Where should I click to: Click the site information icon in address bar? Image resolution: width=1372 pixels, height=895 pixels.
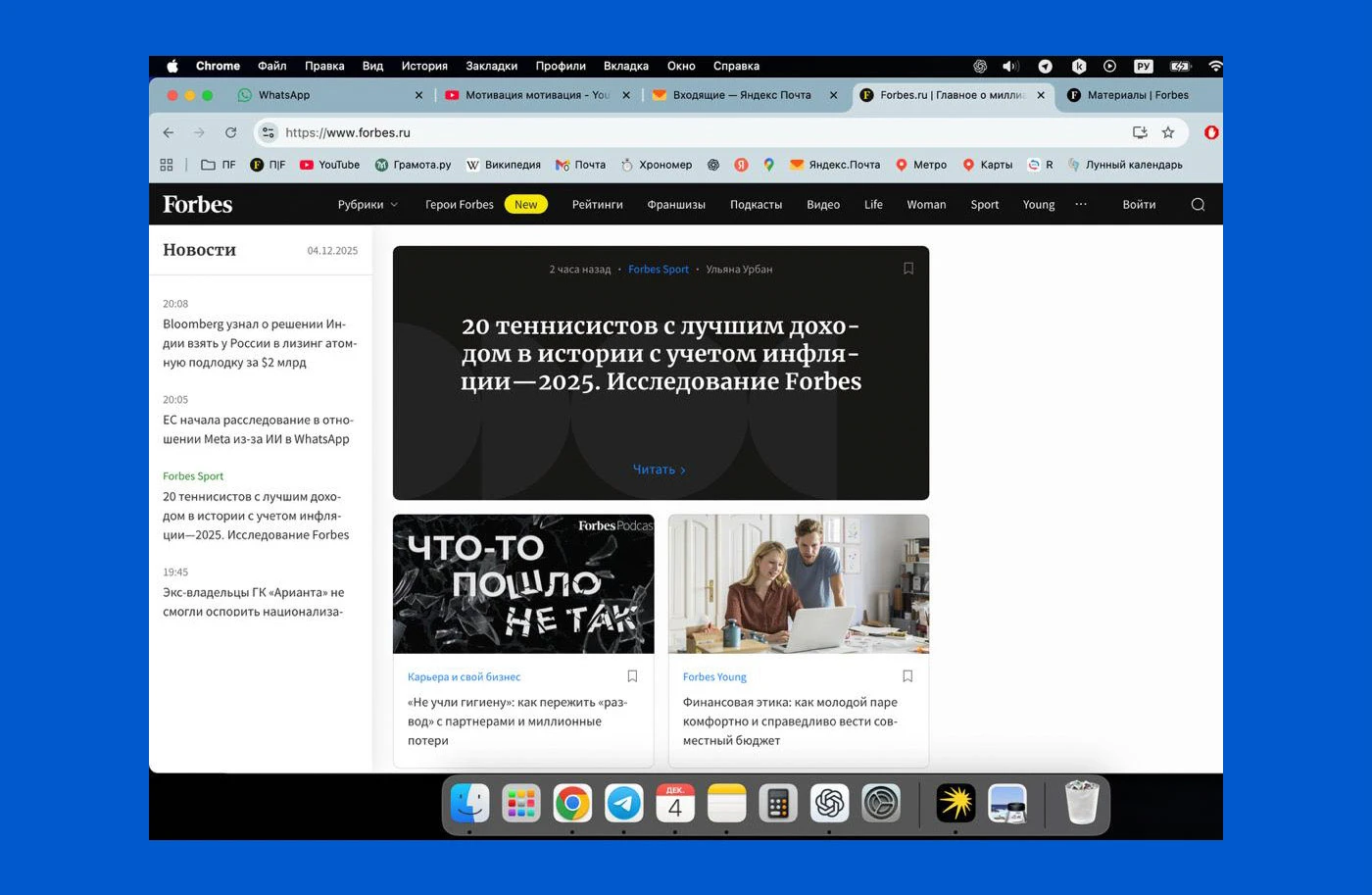(269, 132)
